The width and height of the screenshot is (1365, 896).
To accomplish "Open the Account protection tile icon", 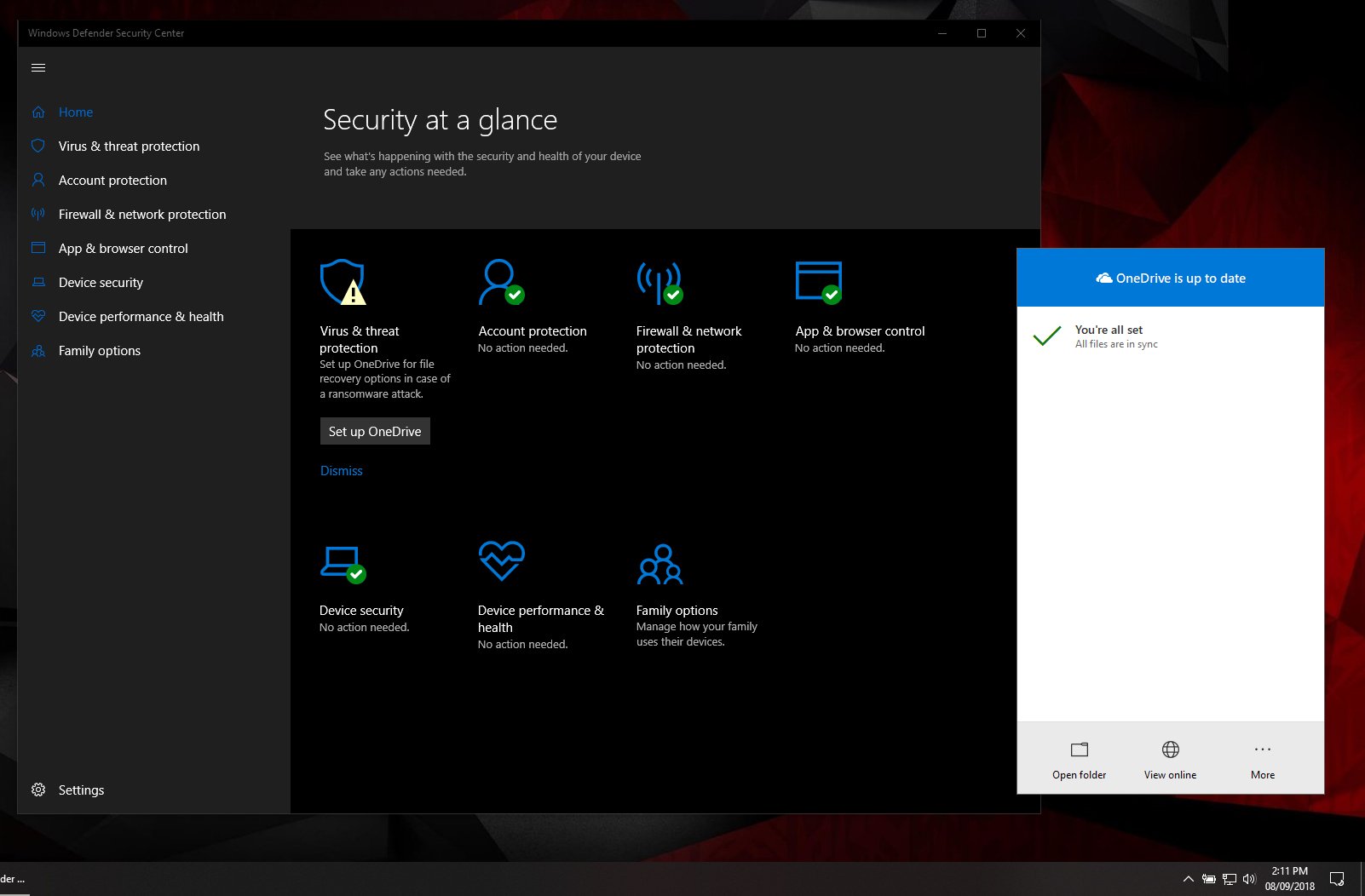I will (501, 282).
